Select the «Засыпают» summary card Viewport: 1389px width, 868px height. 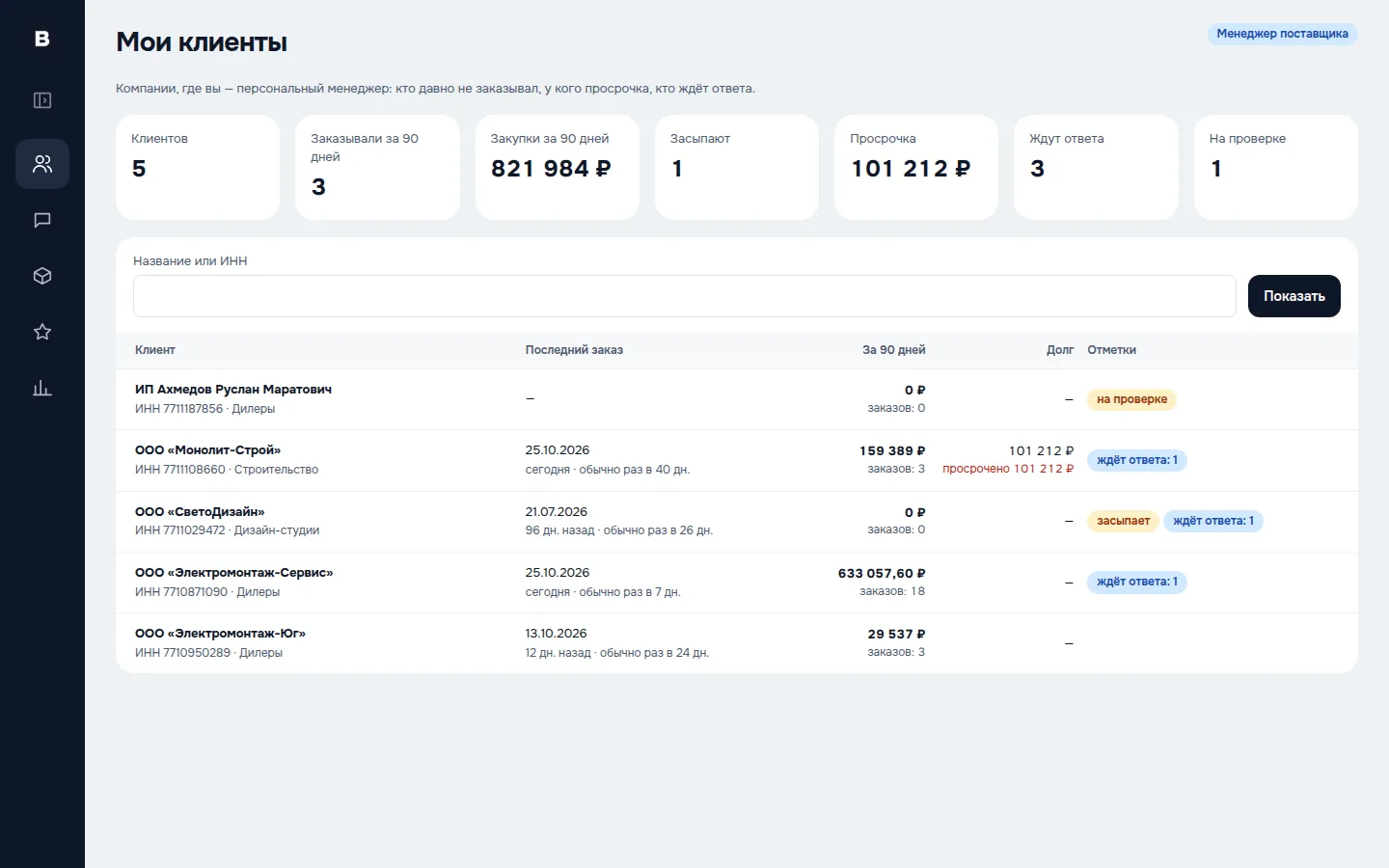point(737,168)
